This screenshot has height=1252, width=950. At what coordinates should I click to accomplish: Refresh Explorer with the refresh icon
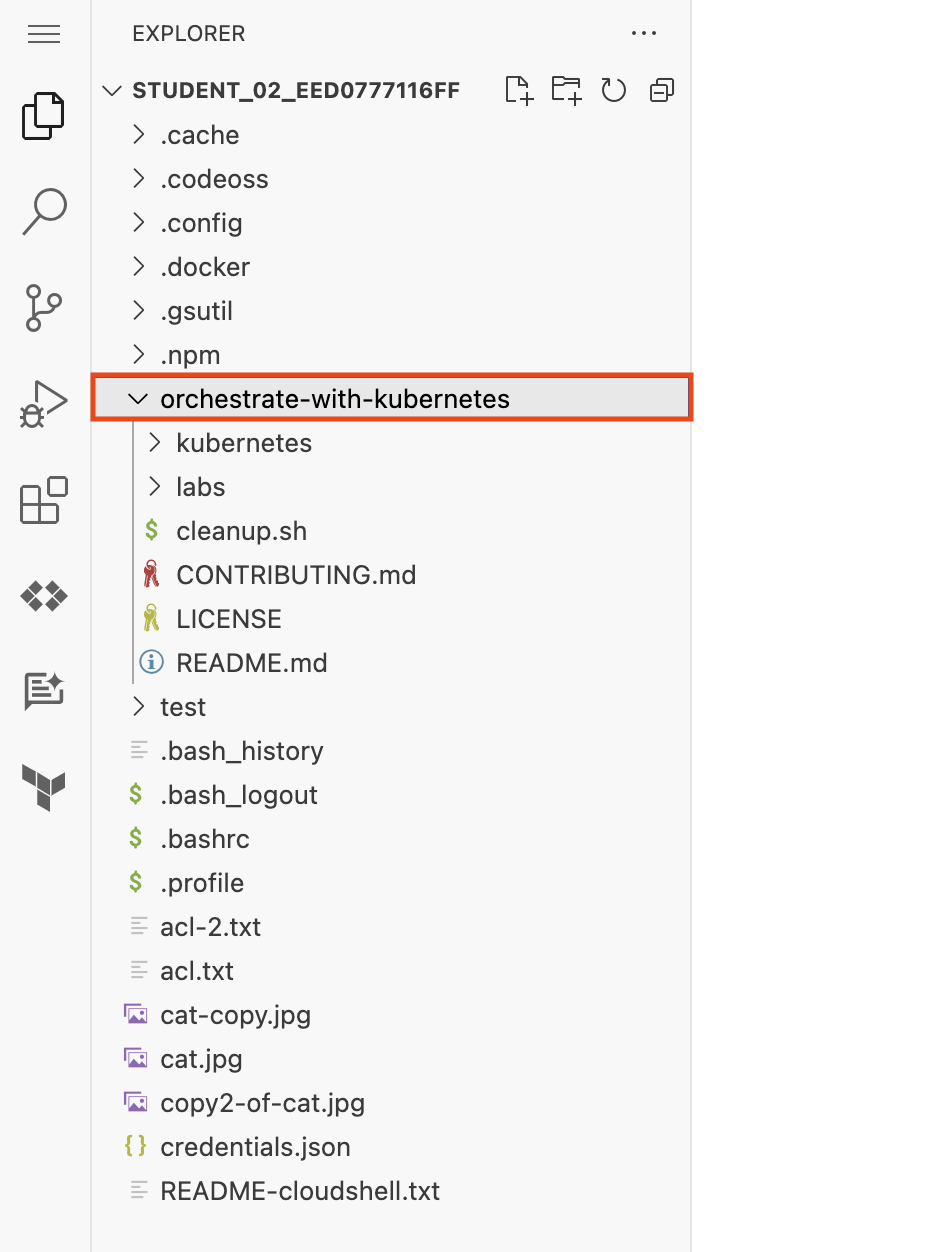(x=614, y=90)
